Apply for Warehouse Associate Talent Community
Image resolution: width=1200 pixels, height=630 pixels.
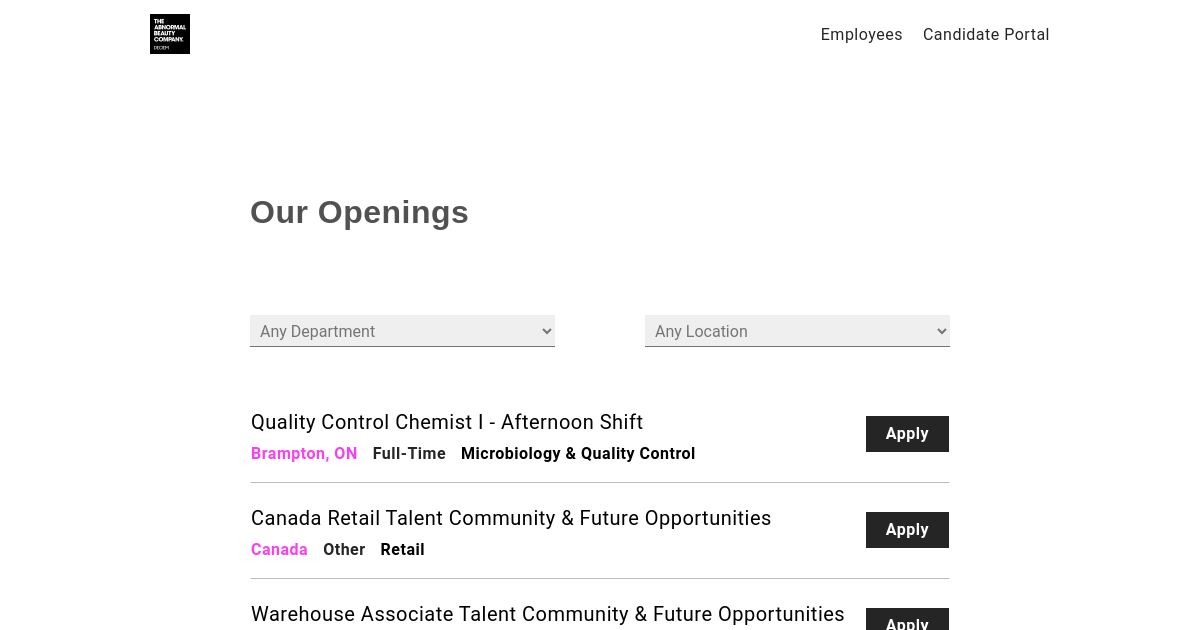tap(907, 619)
